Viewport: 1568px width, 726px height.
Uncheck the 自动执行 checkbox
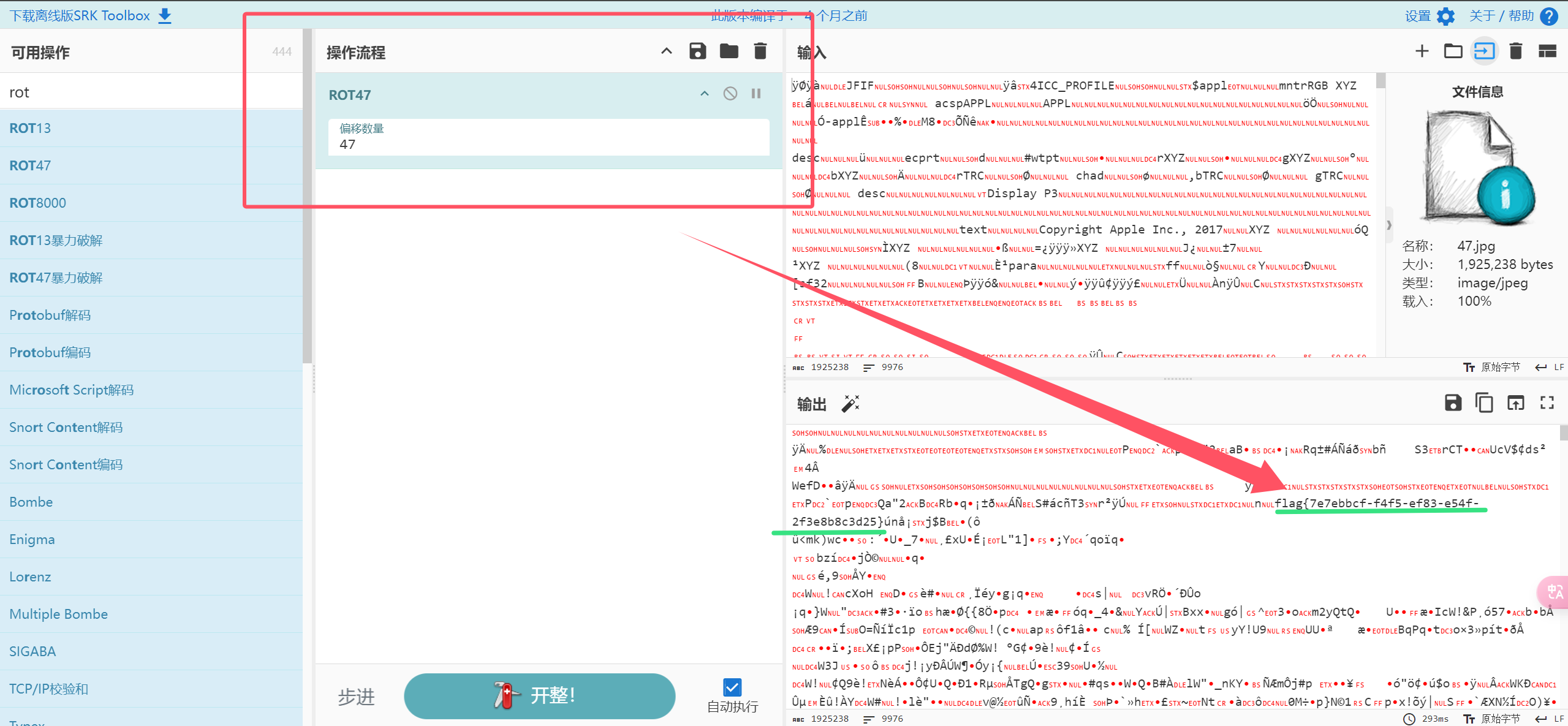pos(732,687)
